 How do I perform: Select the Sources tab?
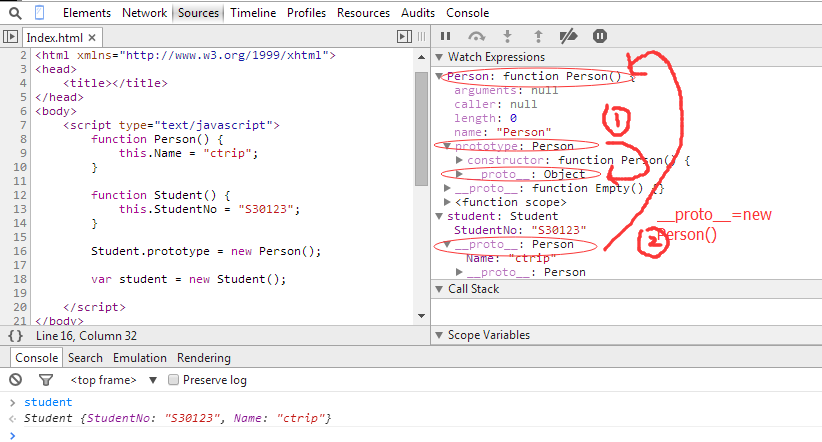pyautogui.click(x=198, y=13)
